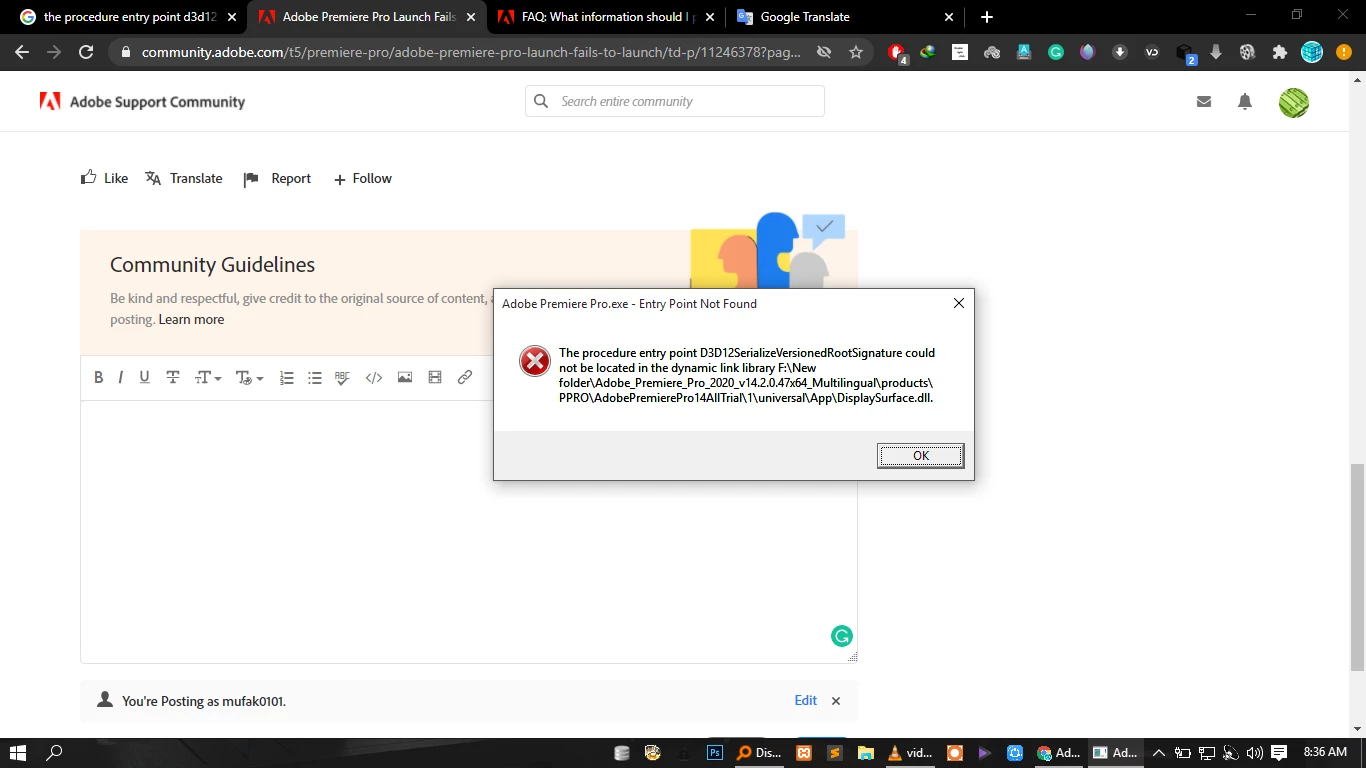Open the VD video downloader extension
Viewport: 1366px width, 768px height.
(x=1152, y=52)
